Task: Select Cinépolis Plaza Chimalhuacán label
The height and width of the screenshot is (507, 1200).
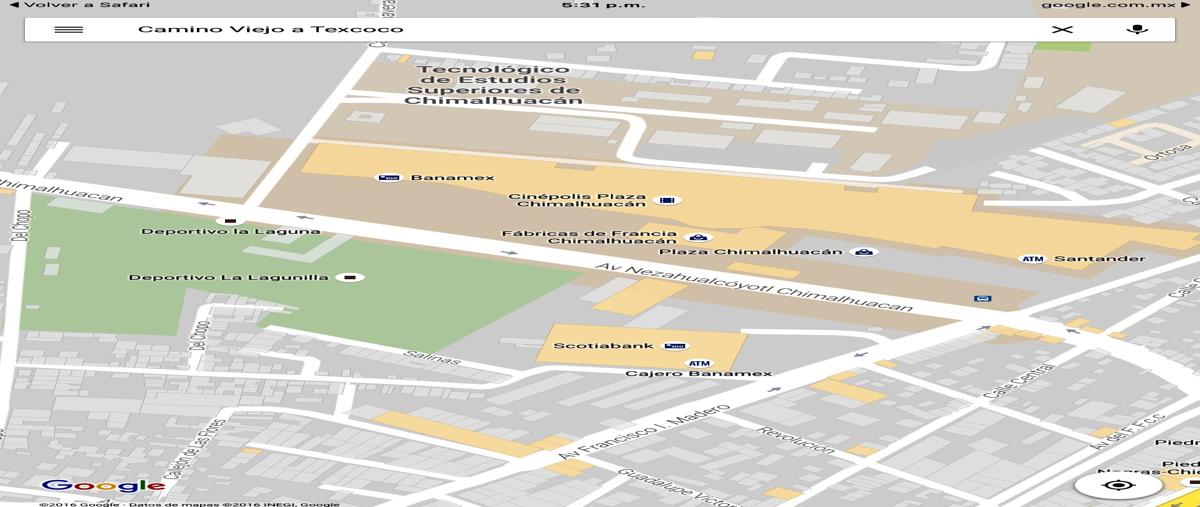Action: point(577,200)
